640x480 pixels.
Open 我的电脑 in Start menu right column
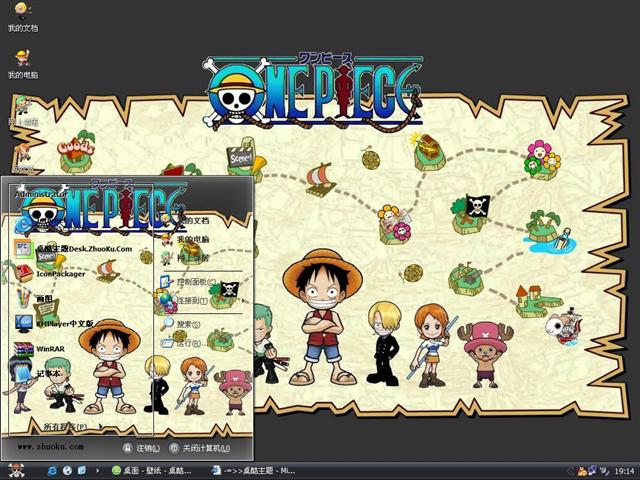185,239
